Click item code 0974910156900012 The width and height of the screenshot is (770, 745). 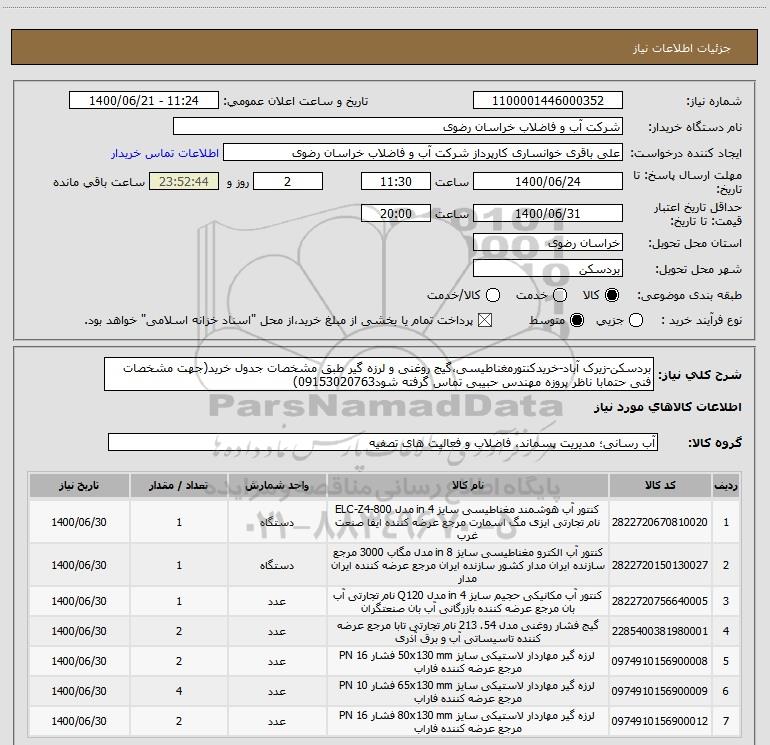click(x=660, y=721)
